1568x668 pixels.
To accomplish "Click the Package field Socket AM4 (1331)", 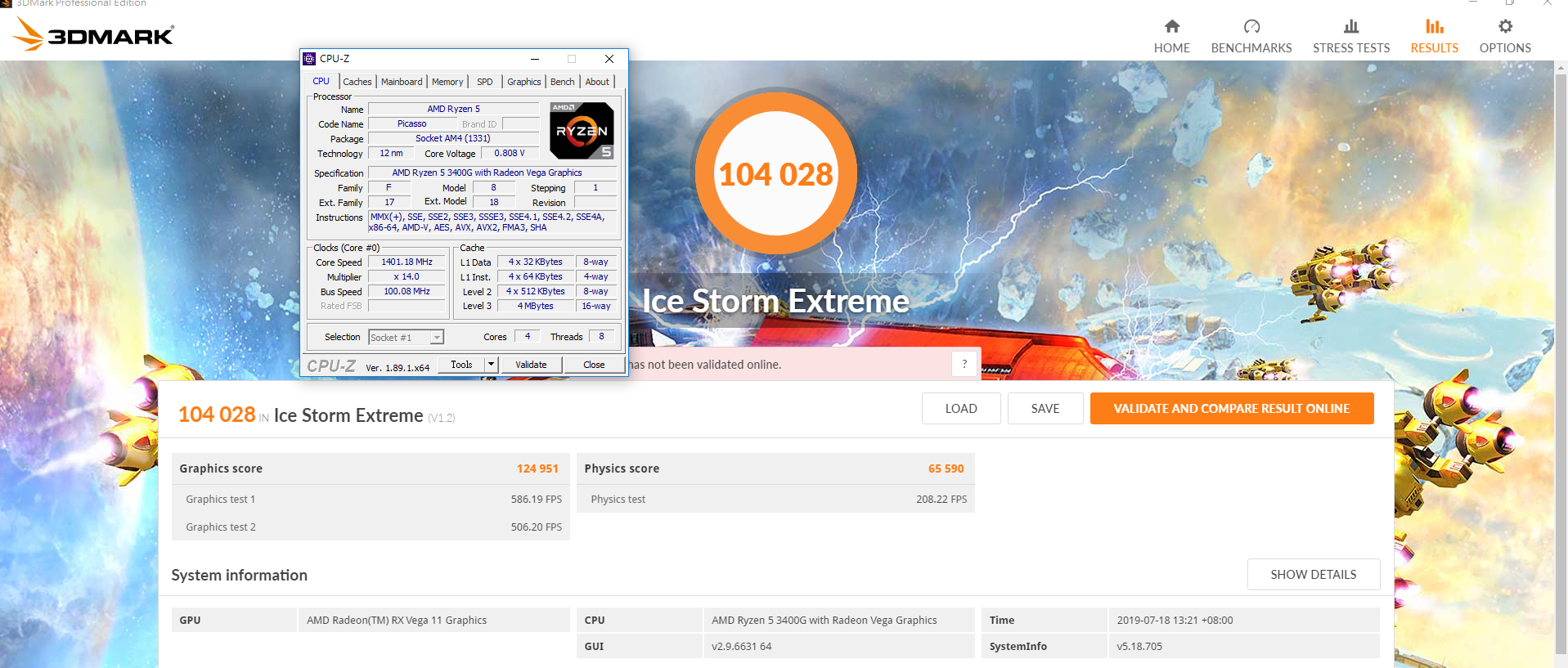I will click(453, 139).
